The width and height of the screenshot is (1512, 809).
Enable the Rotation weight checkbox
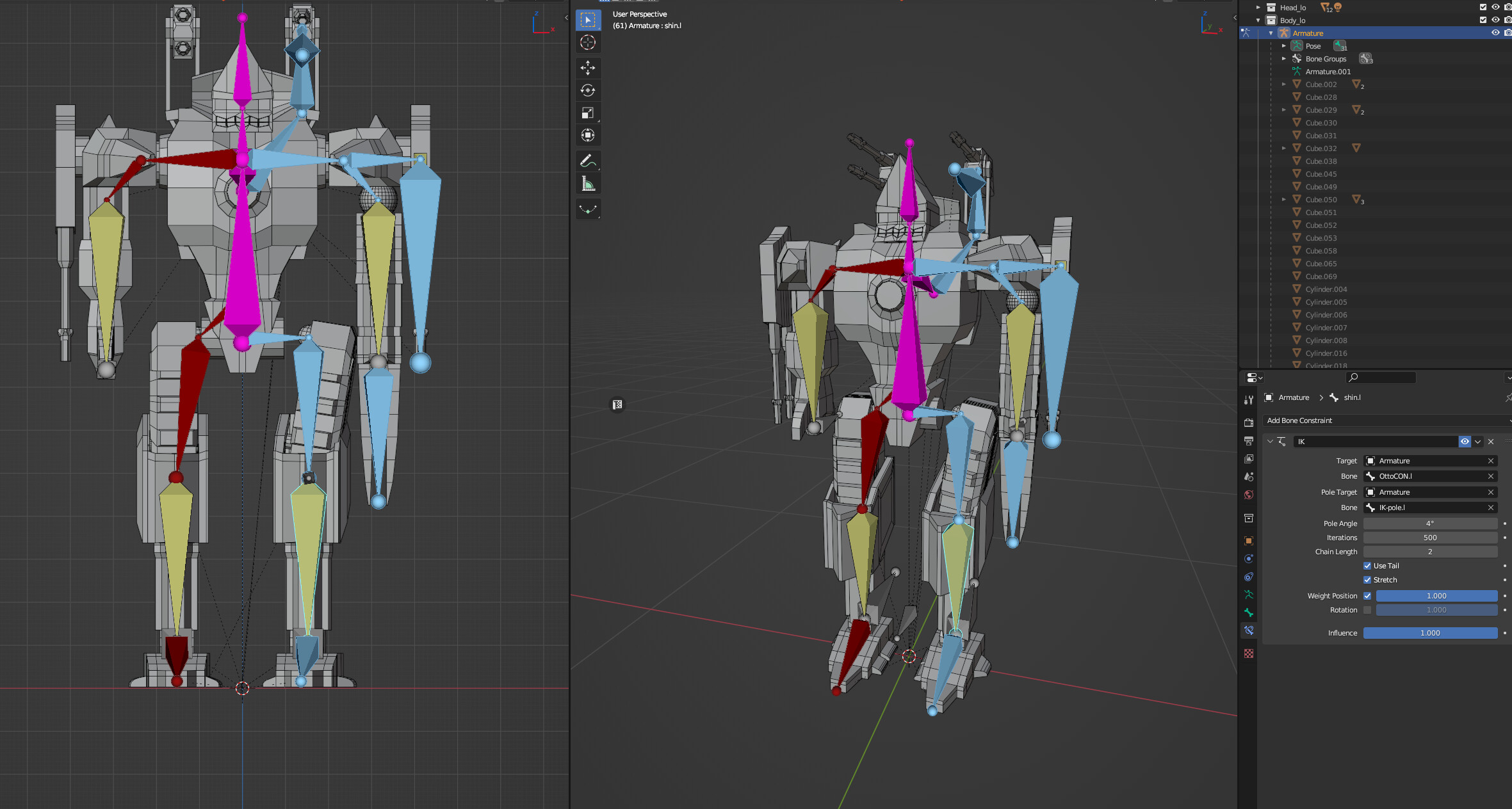tap(1367, 610)
